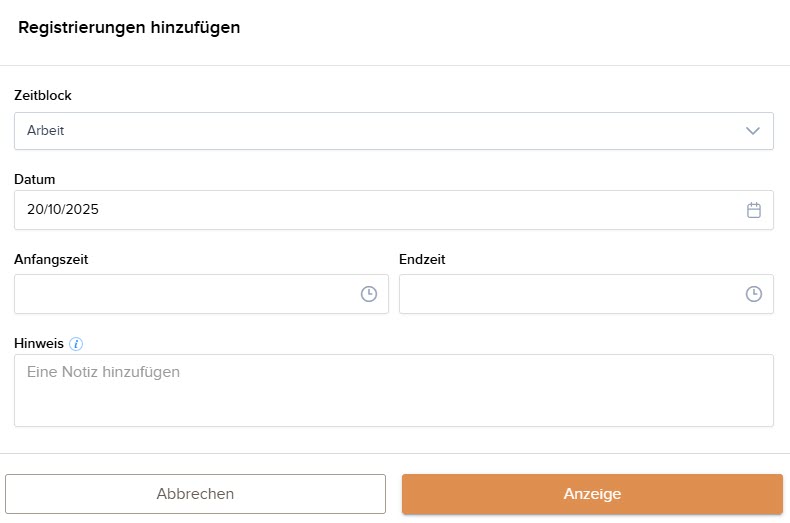Click the clock icon in Endzeit field
This screenshot has height=523, width=790.
754,294
